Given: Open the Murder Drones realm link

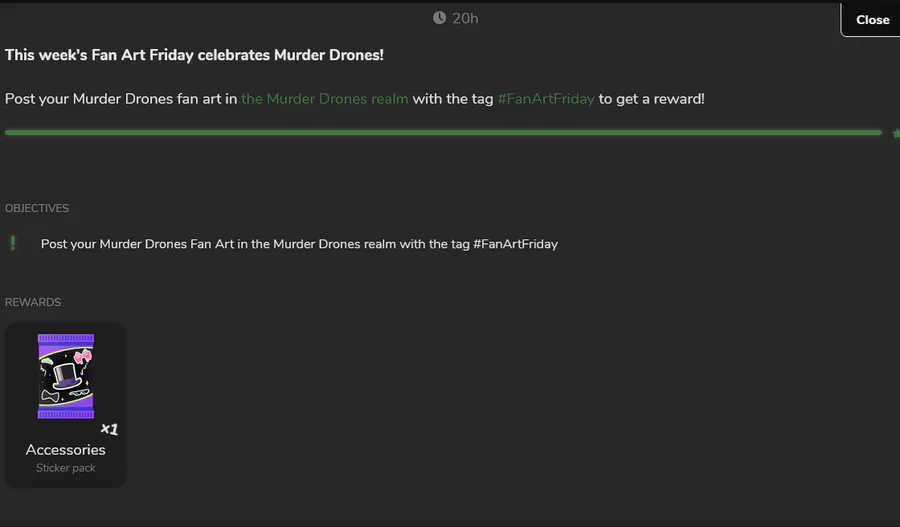Looking at the screenshot, I should pyautogui.click(x=324, y=99).
